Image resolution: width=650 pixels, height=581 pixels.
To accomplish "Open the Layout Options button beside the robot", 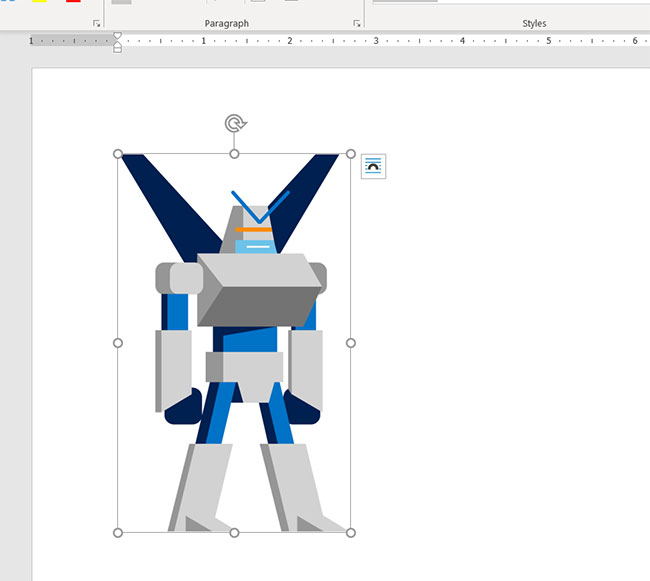I will [x=374, y=166].
